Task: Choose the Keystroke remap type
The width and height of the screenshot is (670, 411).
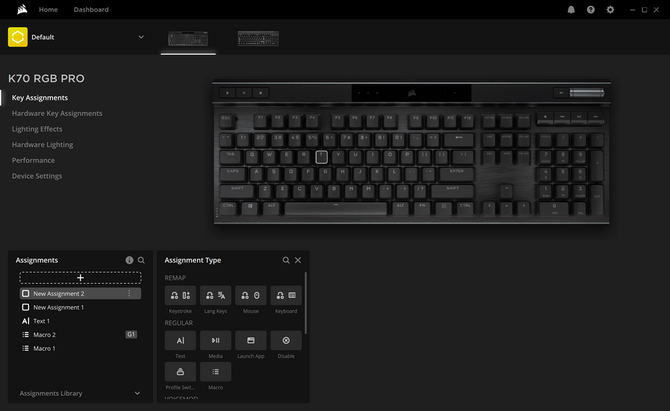Action: pos(180,295)
